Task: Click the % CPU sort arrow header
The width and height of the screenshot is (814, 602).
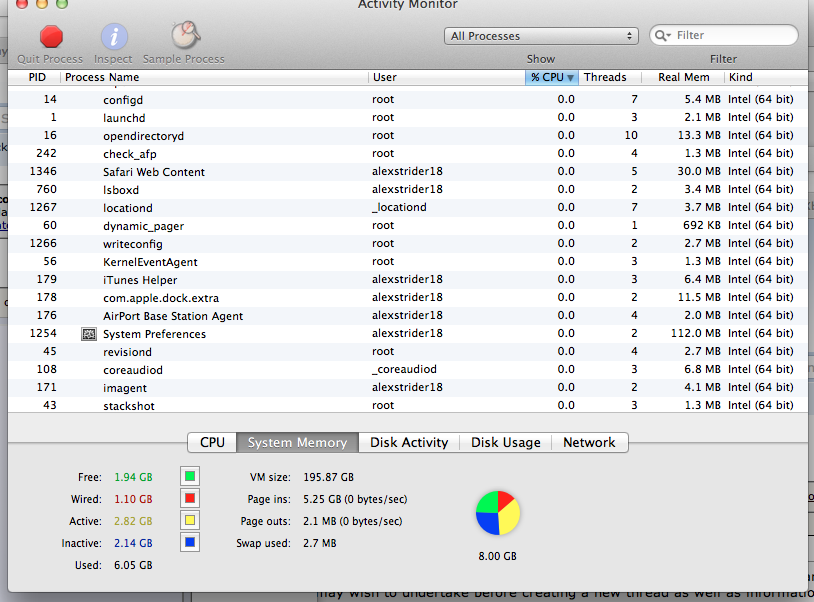Action: coord(552,77)
